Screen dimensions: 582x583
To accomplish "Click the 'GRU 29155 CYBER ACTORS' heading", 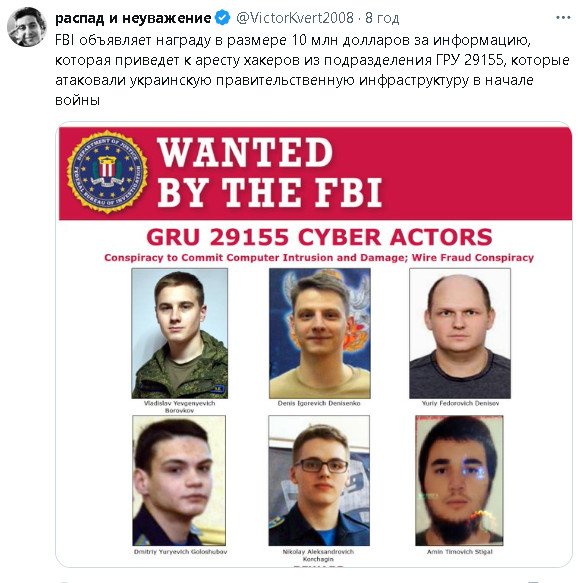I will click(x=319, y=237).
